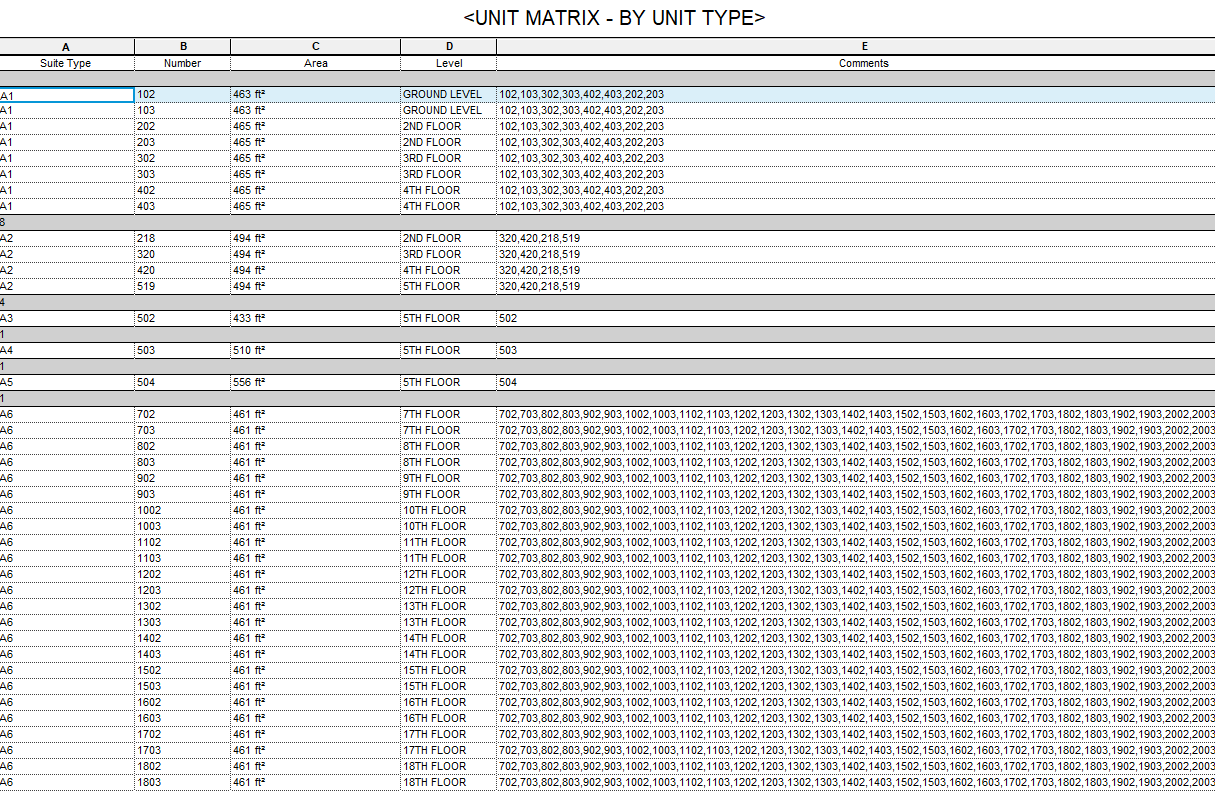Viewport: 1215px width, 791px height.
Task: Select unit number 320 cell
Action: coord(183,254)
